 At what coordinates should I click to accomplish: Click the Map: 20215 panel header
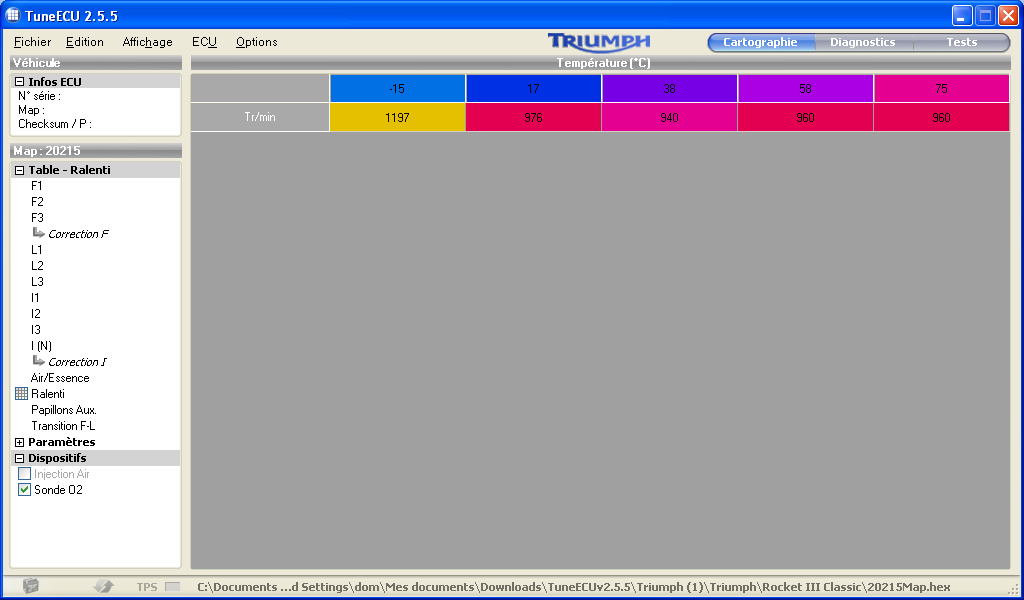click(x=95, y=151)
